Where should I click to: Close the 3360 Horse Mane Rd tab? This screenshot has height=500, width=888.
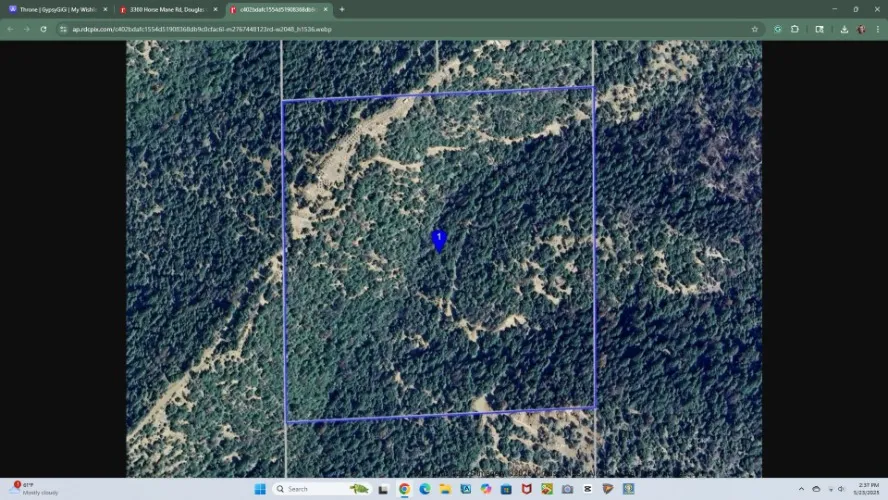(x=216, y=9)
